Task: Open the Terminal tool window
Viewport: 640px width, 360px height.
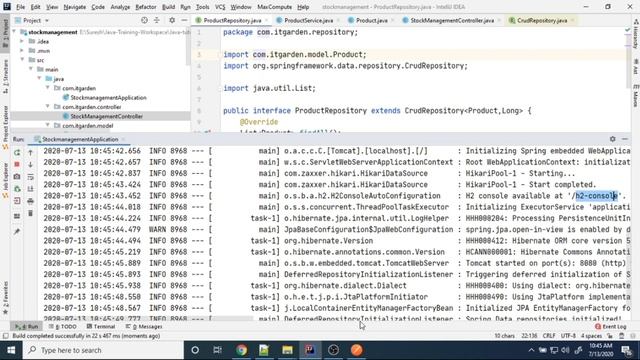Action: [x=101, y=327]
